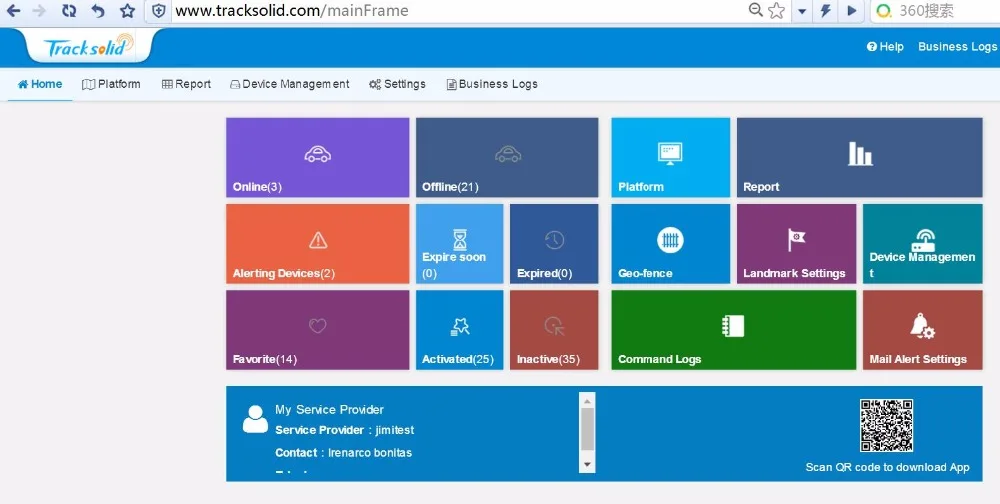Click the greyed car icon in Offline tile
Viewport: 1000px width, 504px height.
(508, 154)
